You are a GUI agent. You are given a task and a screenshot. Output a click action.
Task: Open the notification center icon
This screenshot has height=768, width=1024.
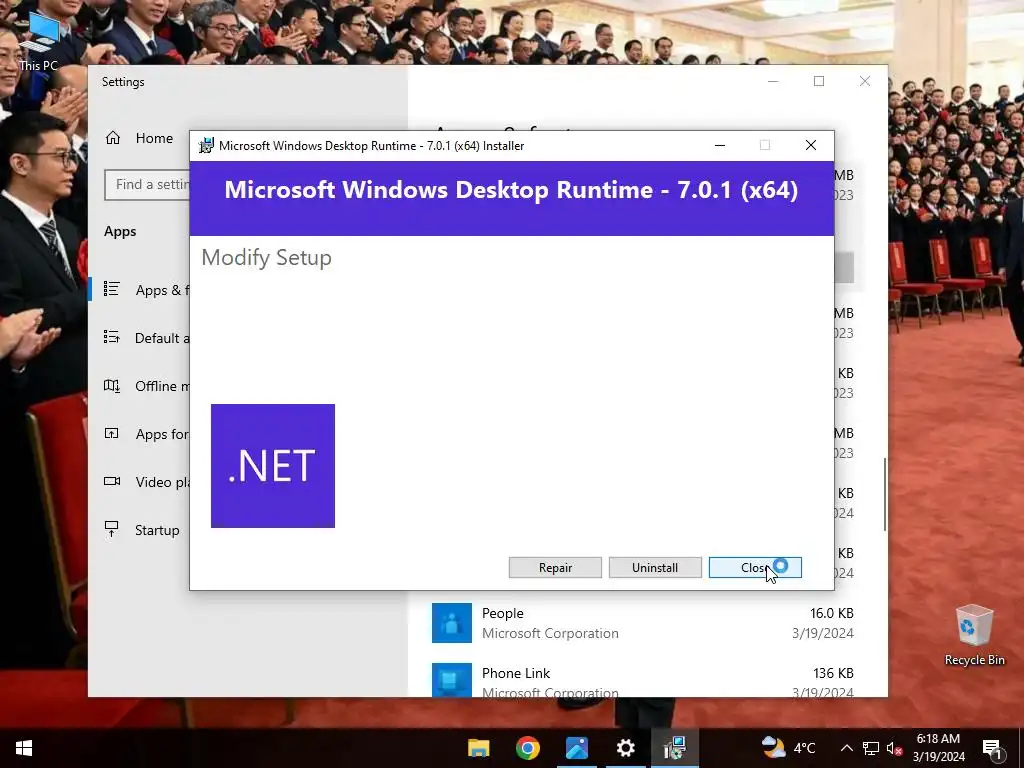click(992, 748)
